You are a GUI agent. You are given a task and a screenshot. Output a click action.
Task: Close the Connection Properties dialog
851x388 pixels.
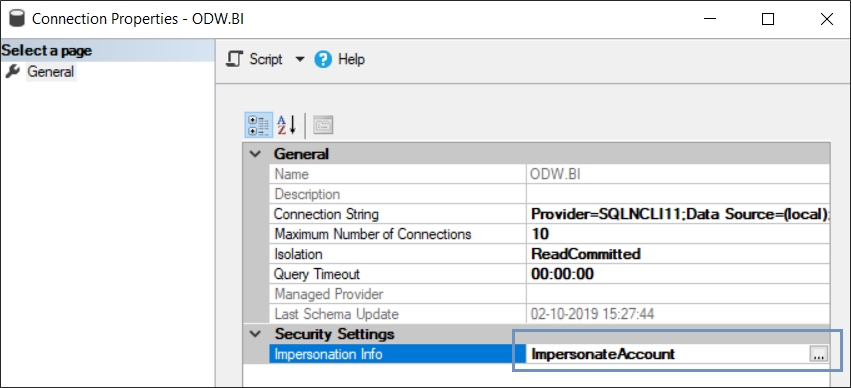(827, 20)
